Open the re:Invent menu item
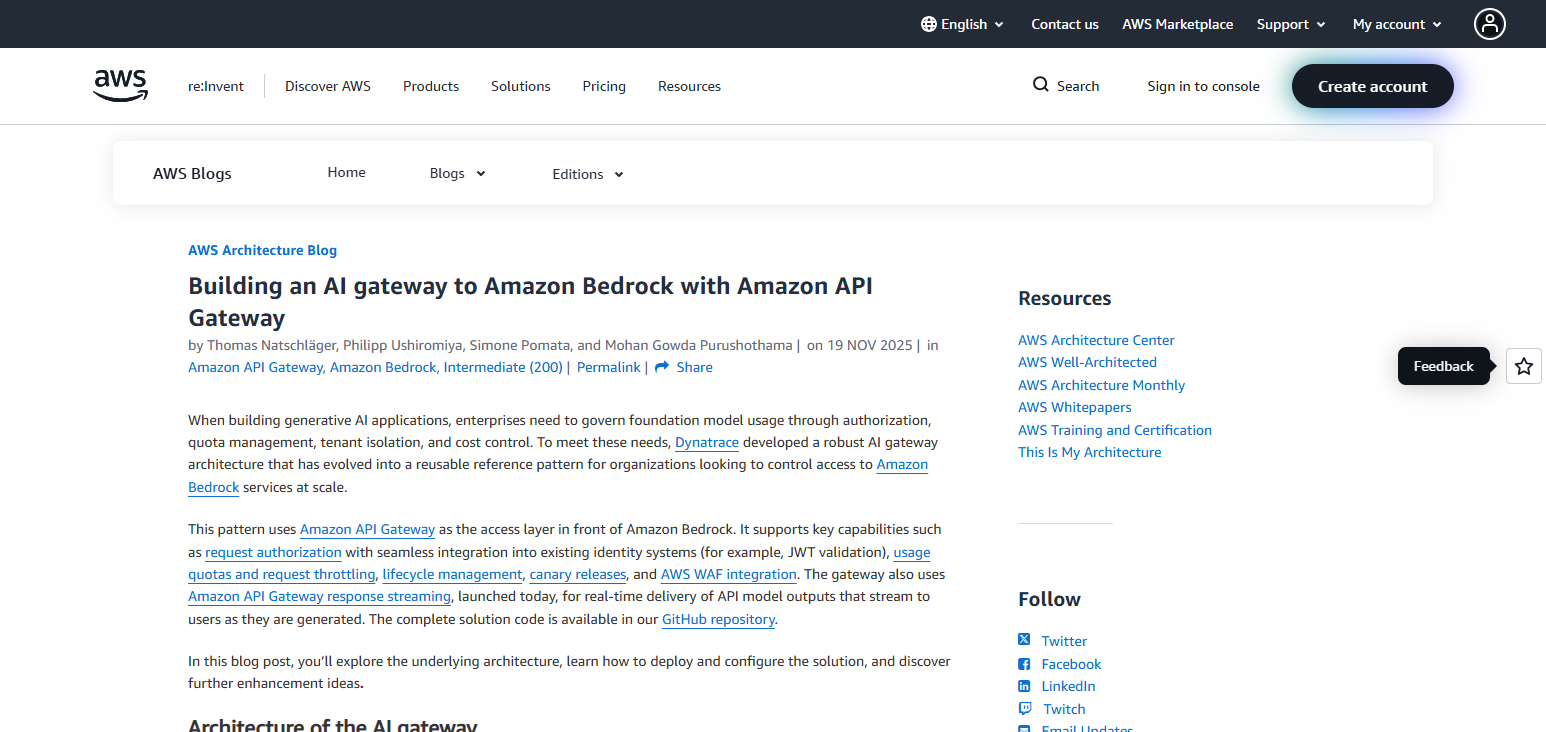This screenshot has width=1546, height=732. [x=216, y=86]
